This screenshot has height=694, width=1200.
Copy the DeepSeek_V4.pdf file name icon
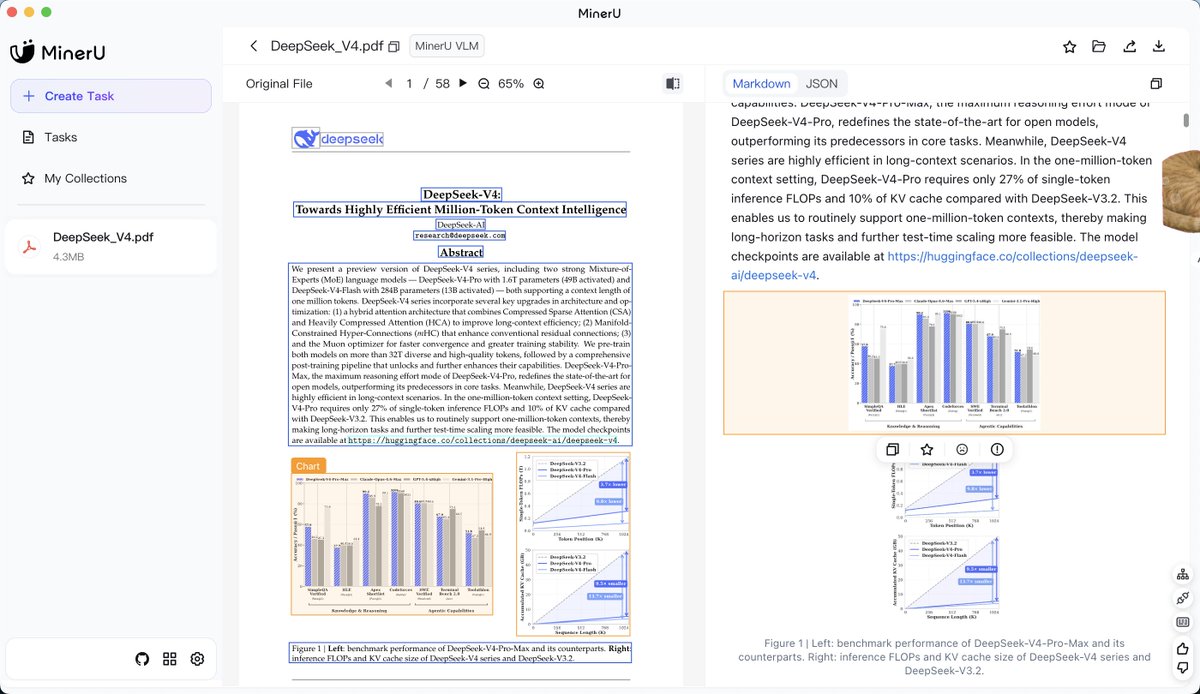point(394,46)
